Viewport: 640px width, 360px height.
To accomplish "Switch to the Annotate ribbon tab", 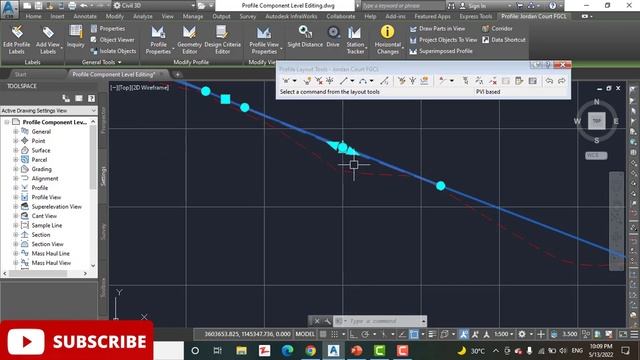I will pos(85,16).
